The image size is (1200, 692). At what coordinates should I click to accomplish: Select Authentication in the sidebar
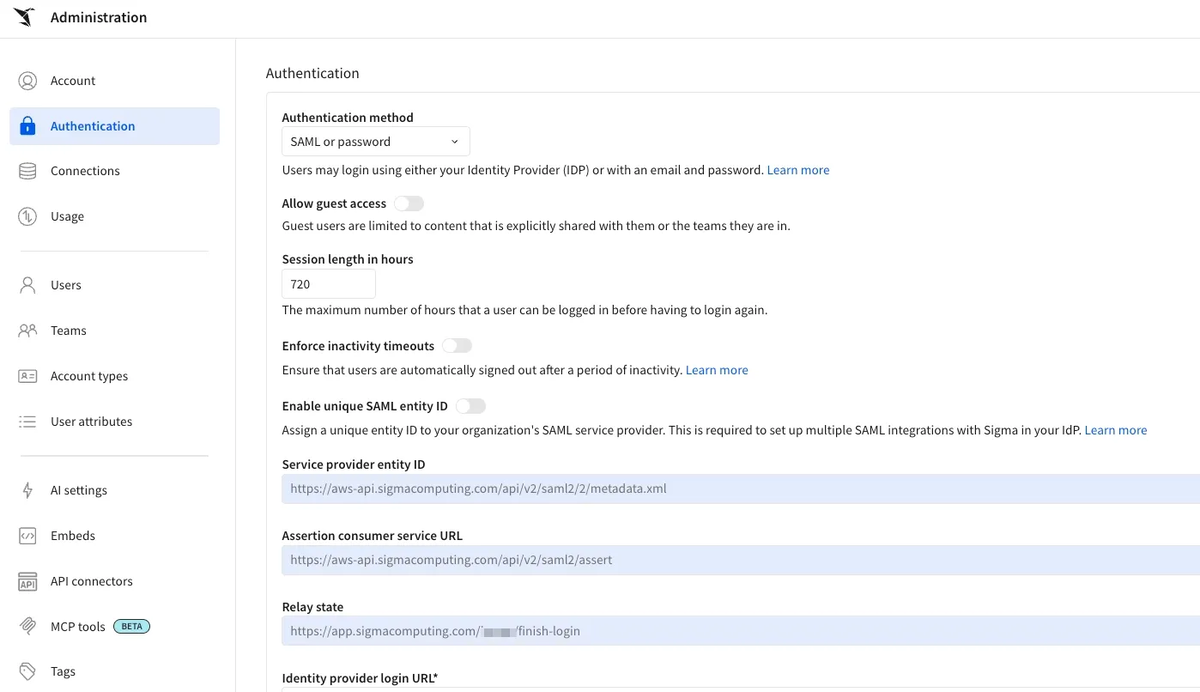[x=115, y=126]
